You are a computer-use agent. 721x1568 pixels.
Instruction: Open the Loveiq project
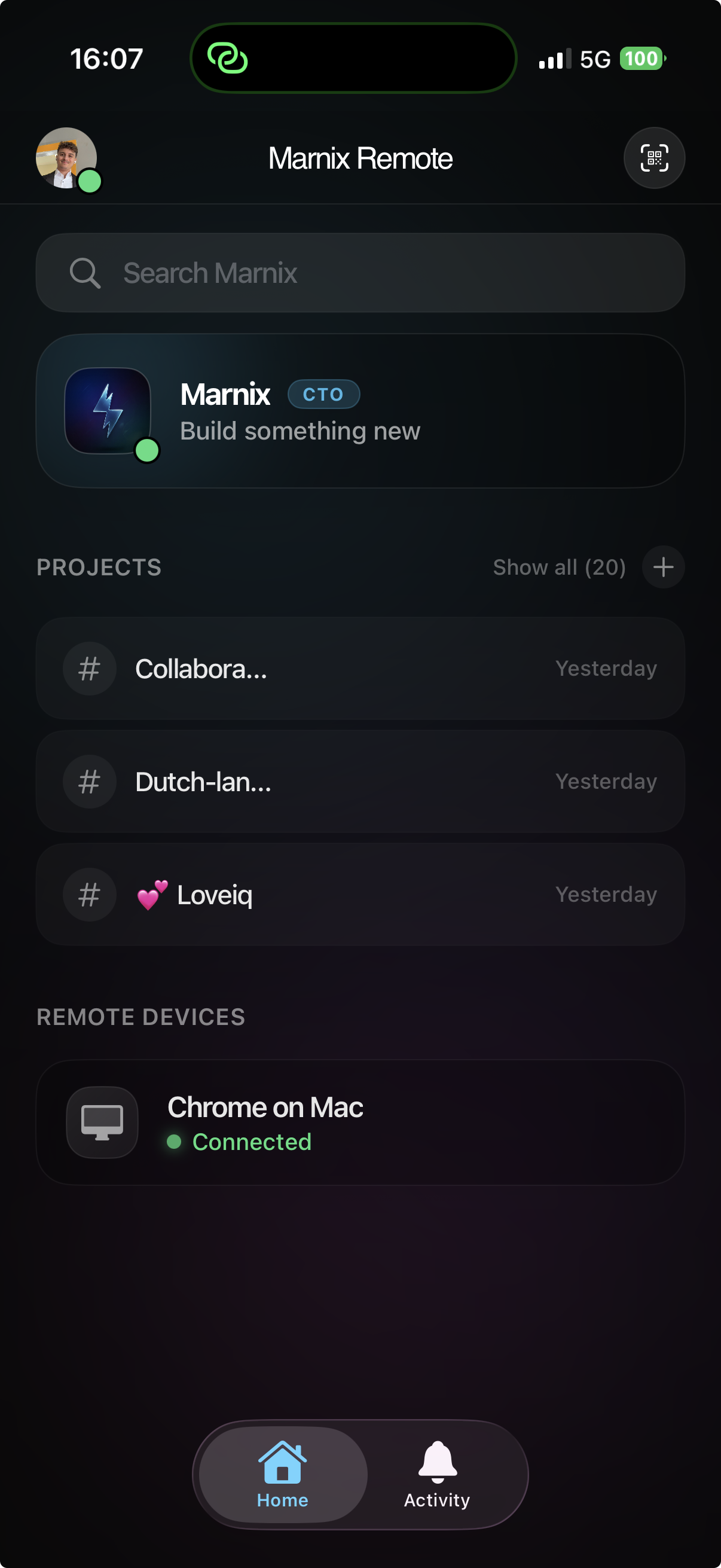[x=365, y=895]
